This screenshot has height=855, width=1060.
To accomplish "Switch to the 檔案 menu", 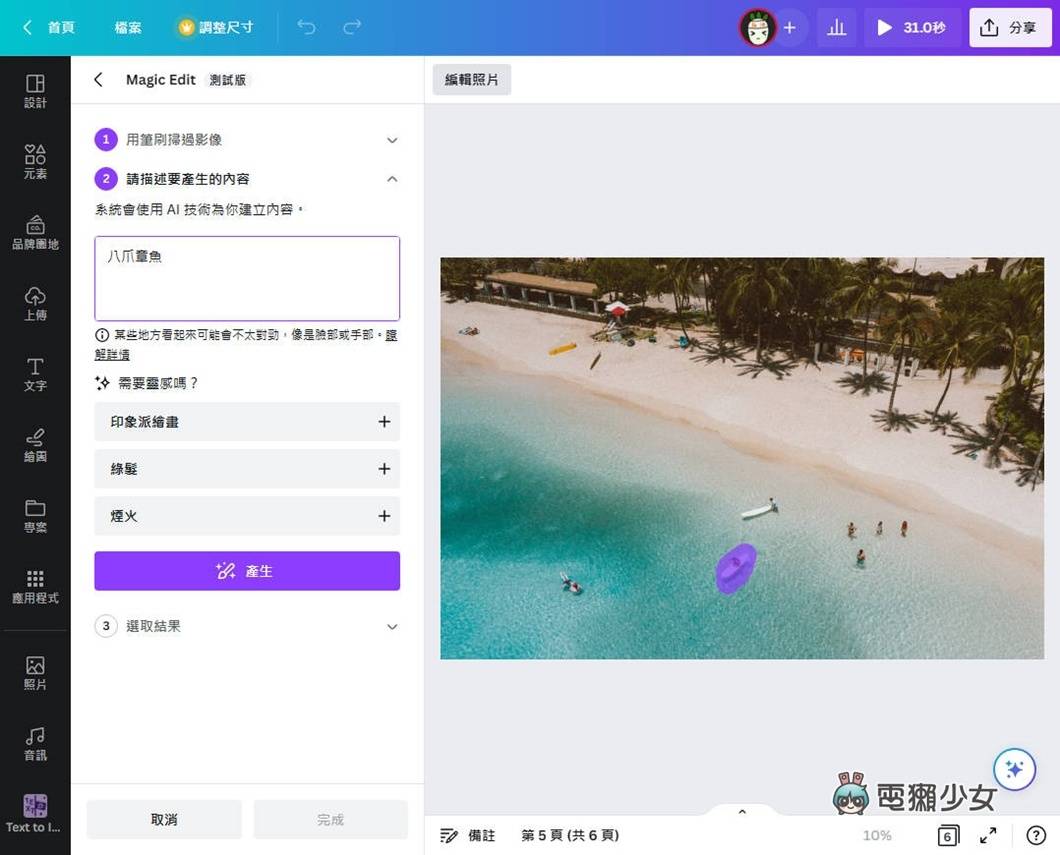I will [127, 27].
